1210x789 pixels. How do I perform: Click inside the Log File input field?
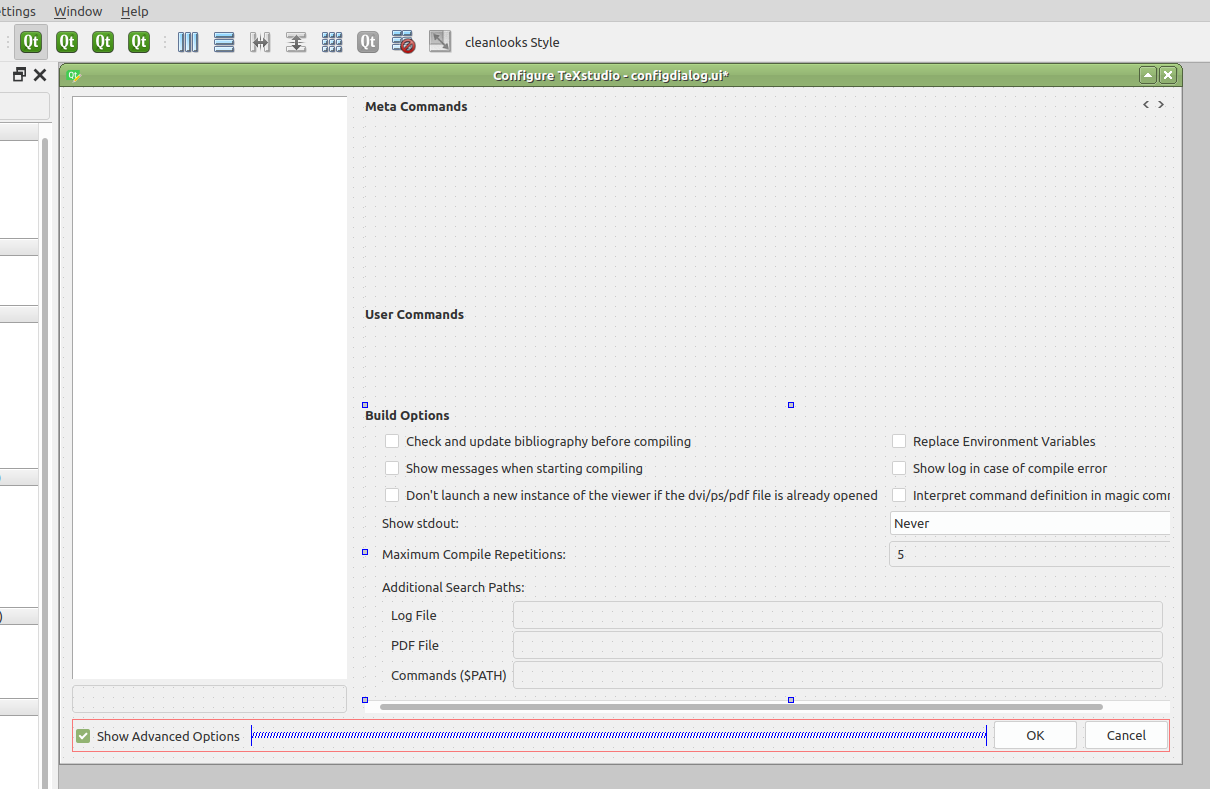(x=837, y=614)
